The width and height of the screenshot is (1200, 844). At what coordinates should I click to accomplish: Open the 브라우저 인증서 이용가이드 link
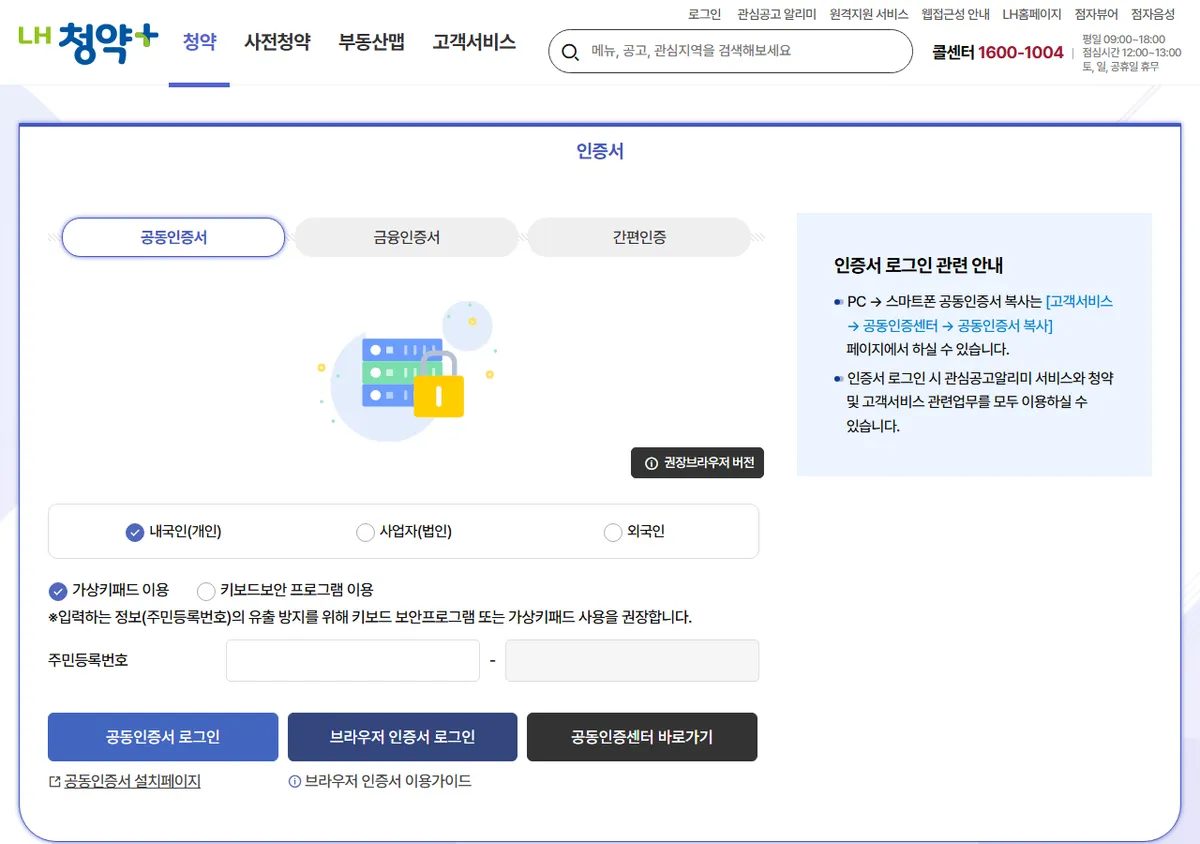[x=387, y=781]
